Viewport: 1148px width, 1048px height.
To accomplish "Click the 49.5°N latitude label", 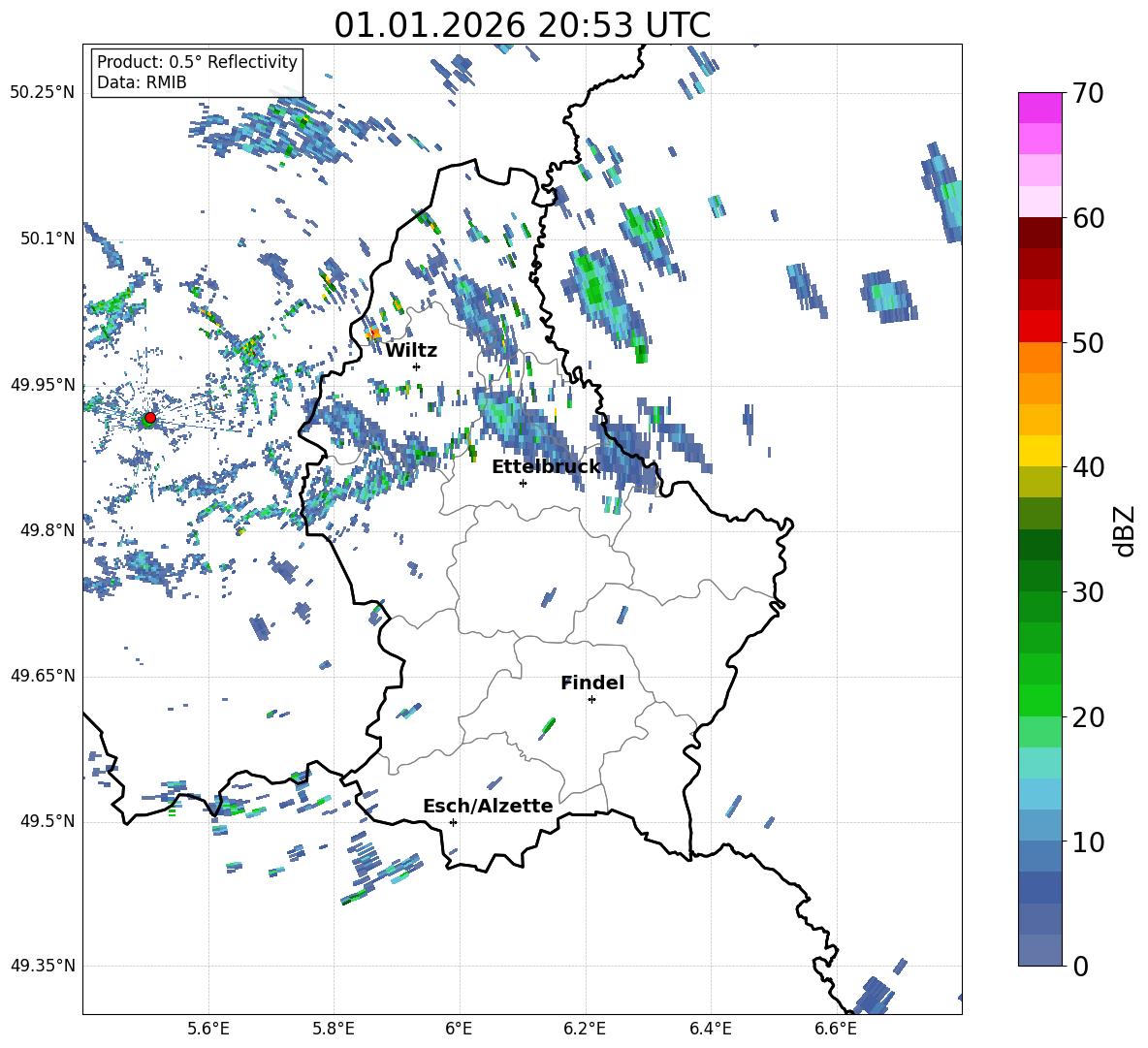I will tap(48, 821).
